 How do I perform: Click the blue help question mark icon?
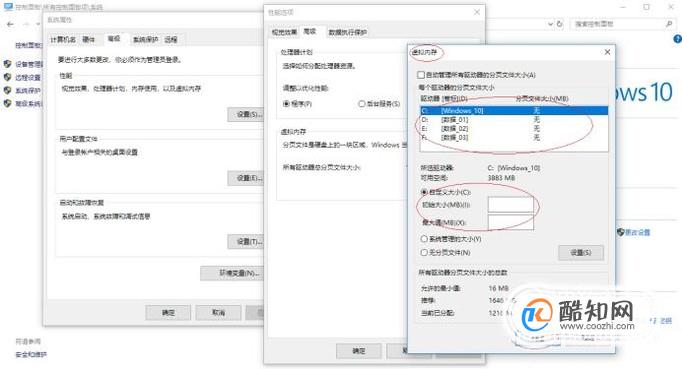(x=677, y=39)
